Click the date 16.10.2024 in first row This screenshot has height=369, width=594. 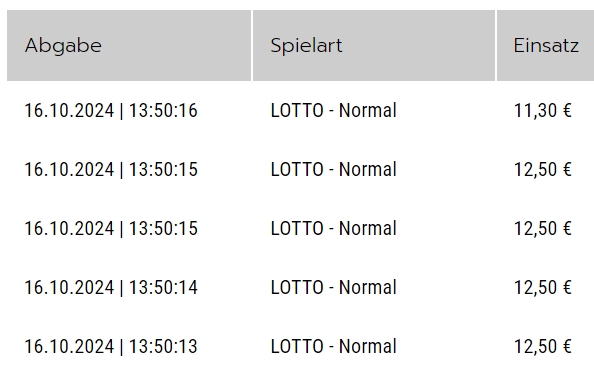pos(69,111)
